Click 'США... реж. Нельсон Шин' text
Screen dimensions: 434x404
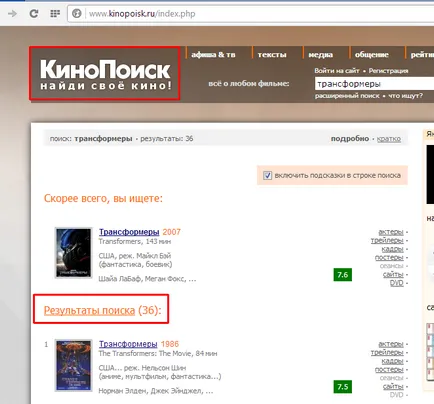click(x=142, y=368)
